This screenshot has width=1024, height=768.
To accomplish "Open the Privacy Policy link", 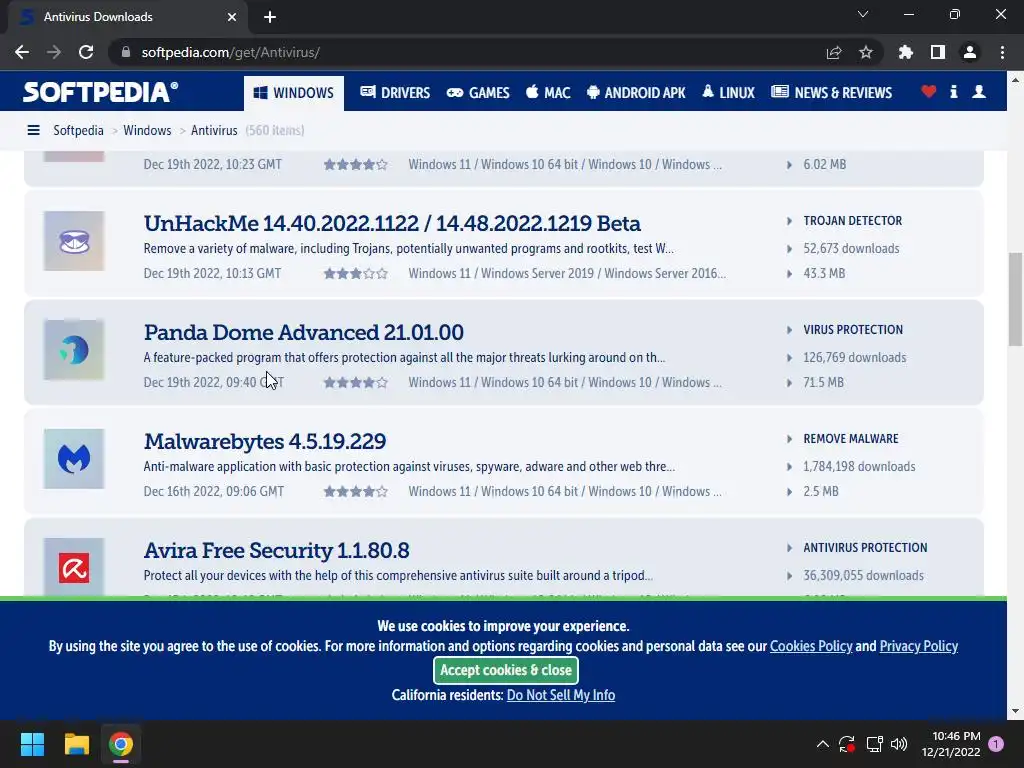I will click(x=918, y=646).
